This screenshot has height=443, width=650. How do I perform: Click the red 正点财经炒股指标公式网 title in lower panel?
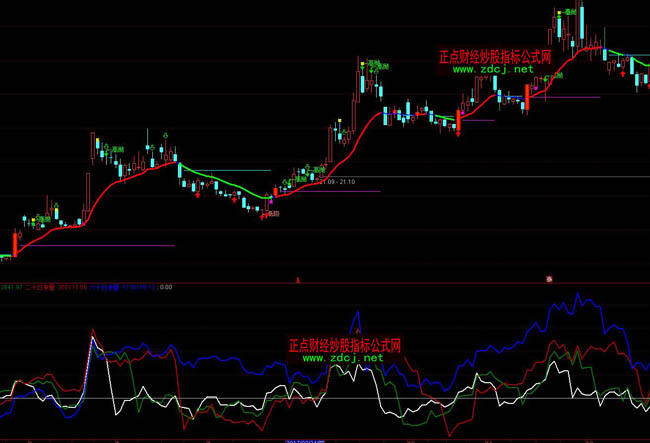click(x=344, y=345)
